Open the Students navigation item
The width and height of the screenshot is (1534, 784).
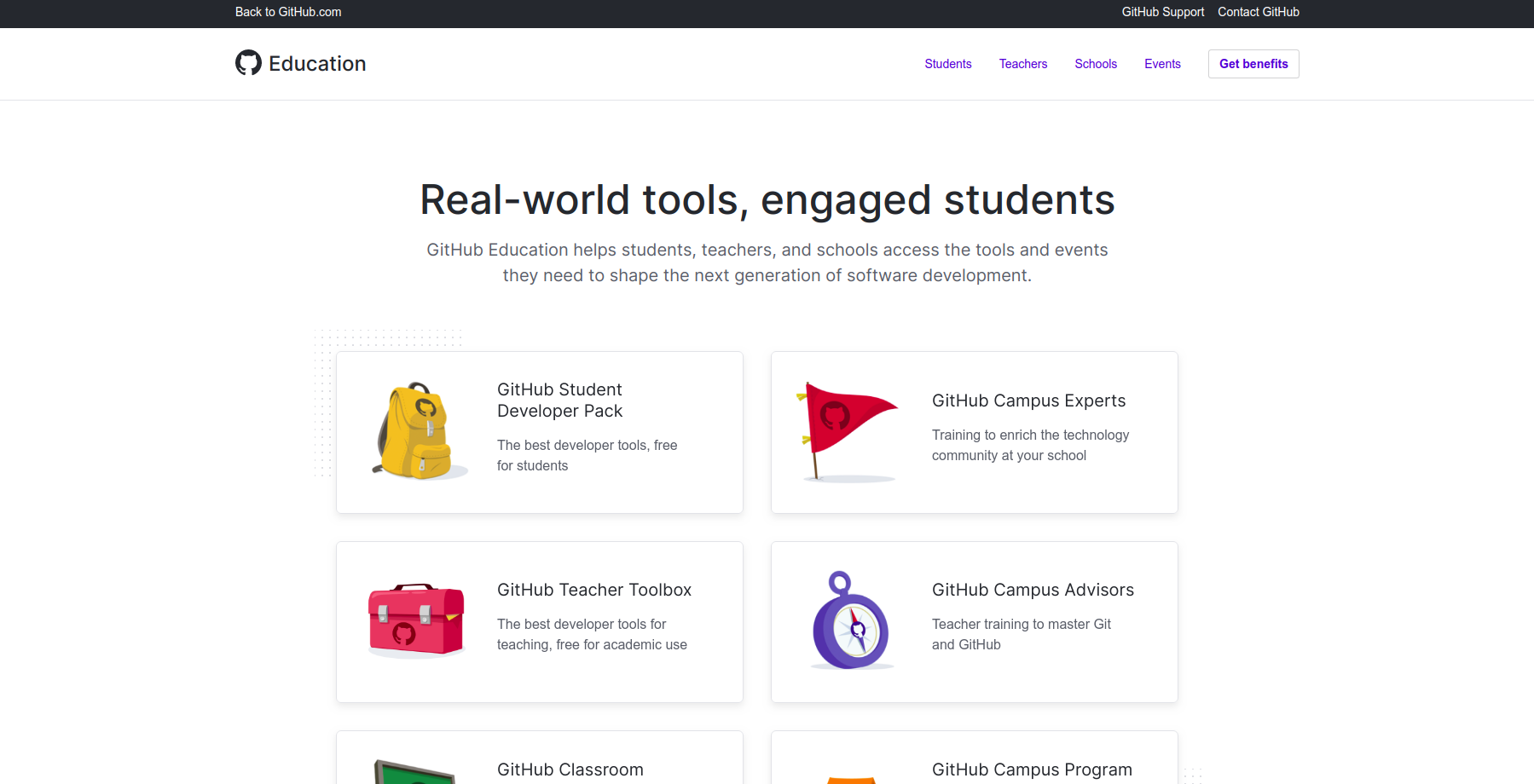pyautogui.click(x=947, y=64)
